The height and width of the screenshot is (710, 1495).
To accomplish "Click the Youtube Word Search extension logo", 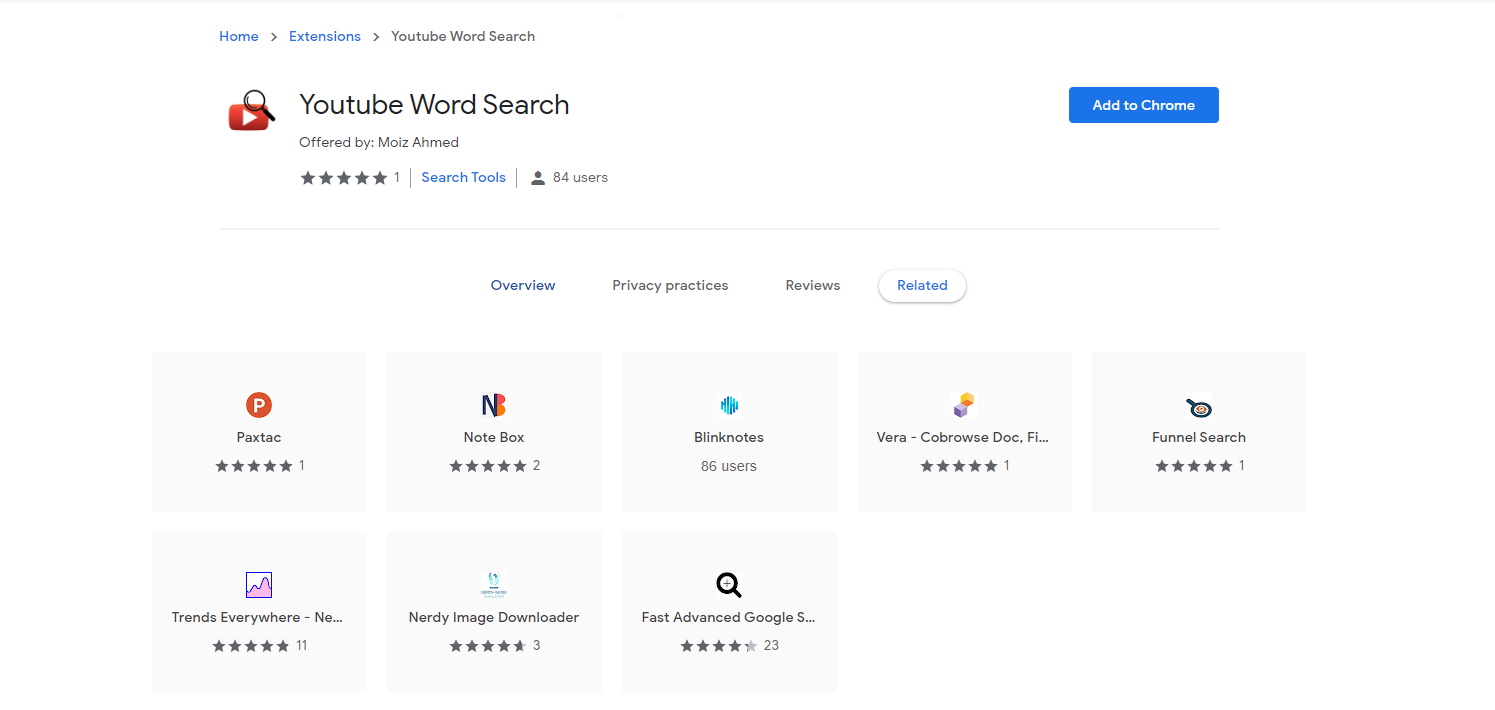I will point(251,111).
